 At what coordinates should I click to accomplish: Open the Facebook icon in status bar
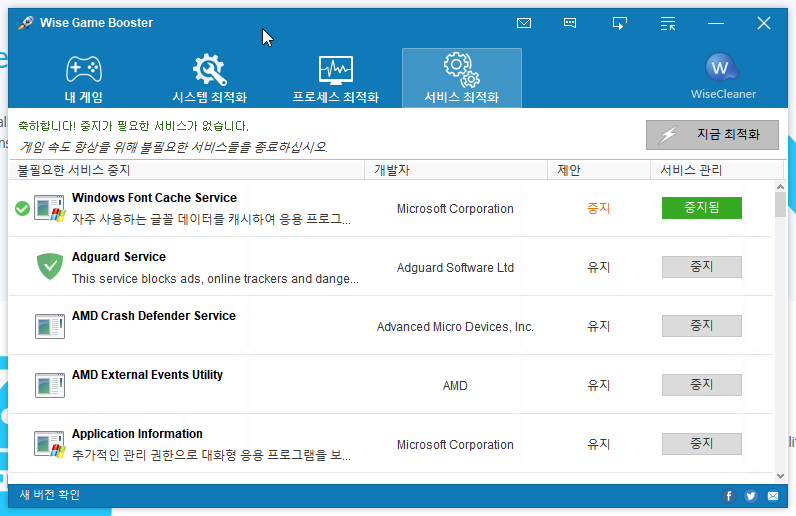(x=728, y=496)
